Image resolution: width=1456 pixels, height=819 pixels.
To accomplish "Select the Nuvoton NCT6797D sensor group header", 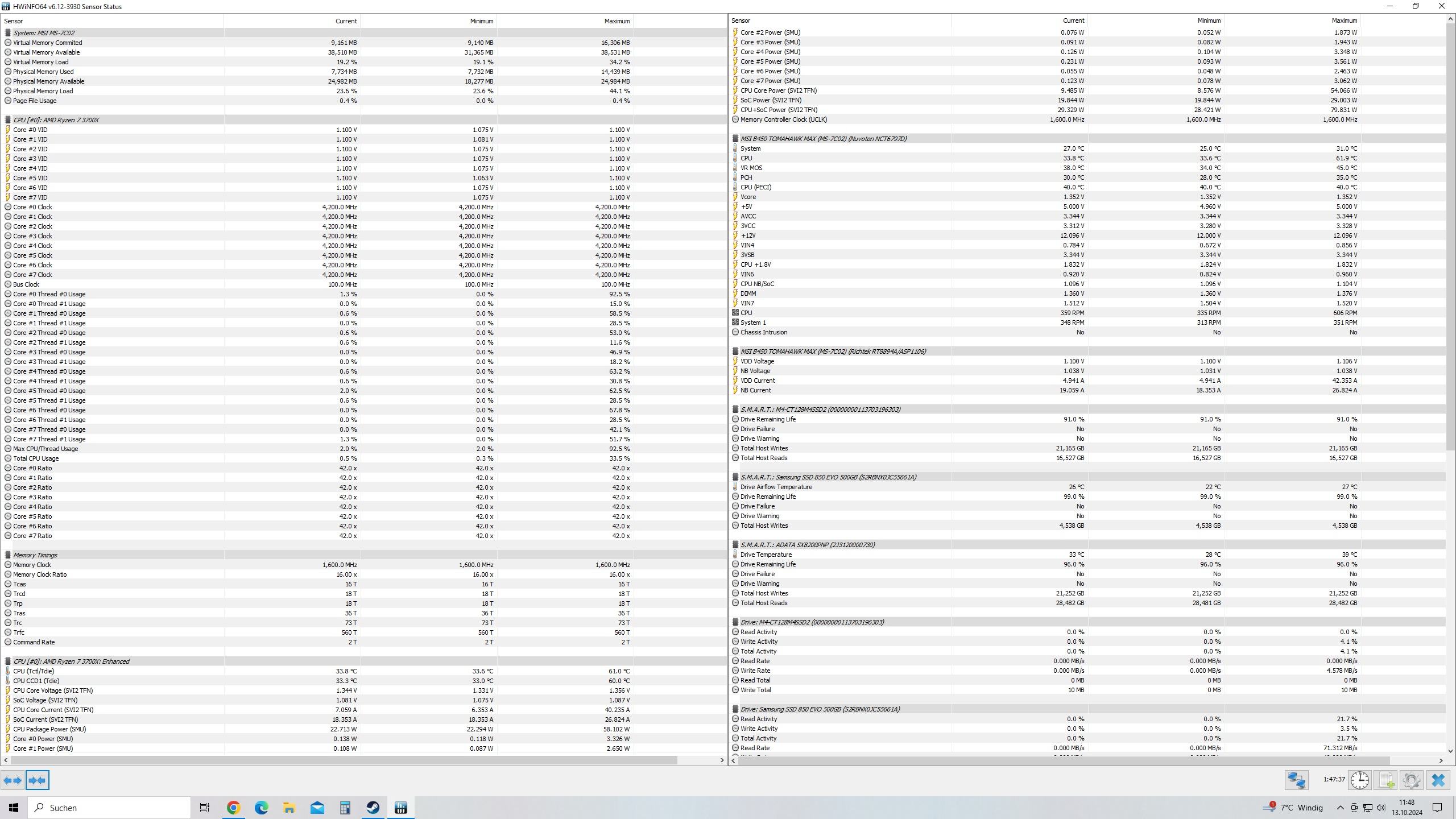I will point(1087,139).
